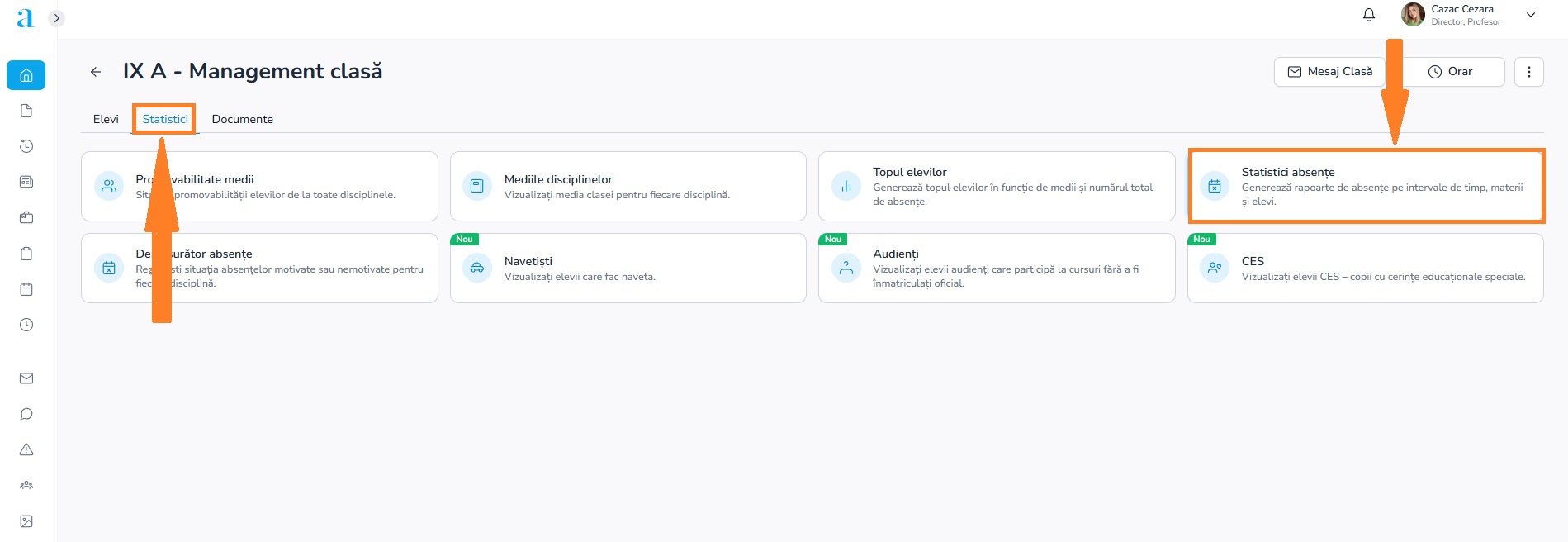1568x542 pixels.
Task: Click the back arrow beside the class title
Action: pos(96,72)
